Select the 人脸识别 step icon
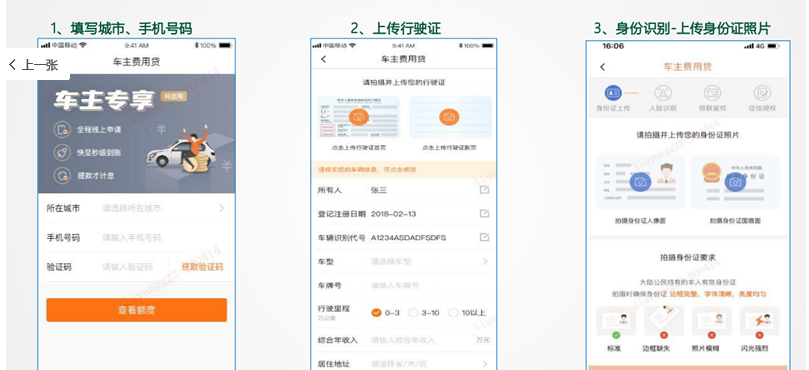This screenshot has height=370, width=809. coord(663,93)
